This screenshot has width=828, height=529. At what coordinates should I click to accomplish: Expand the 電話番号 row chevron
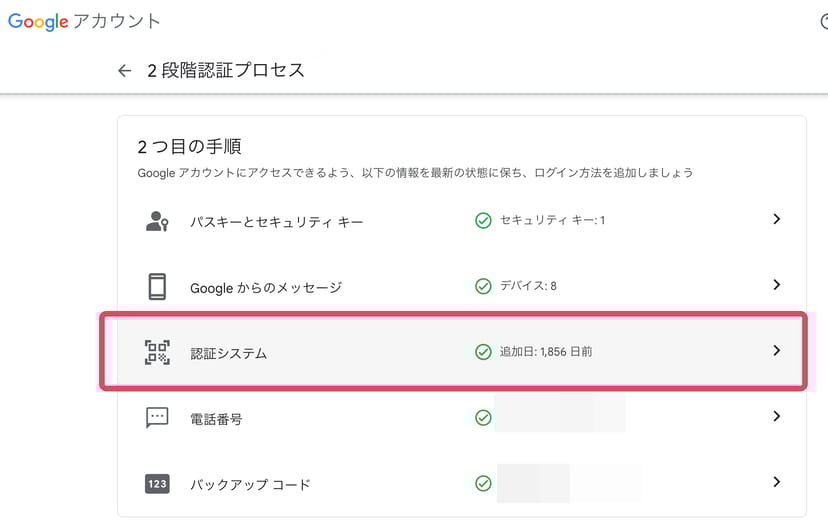[x=777, y=416]
